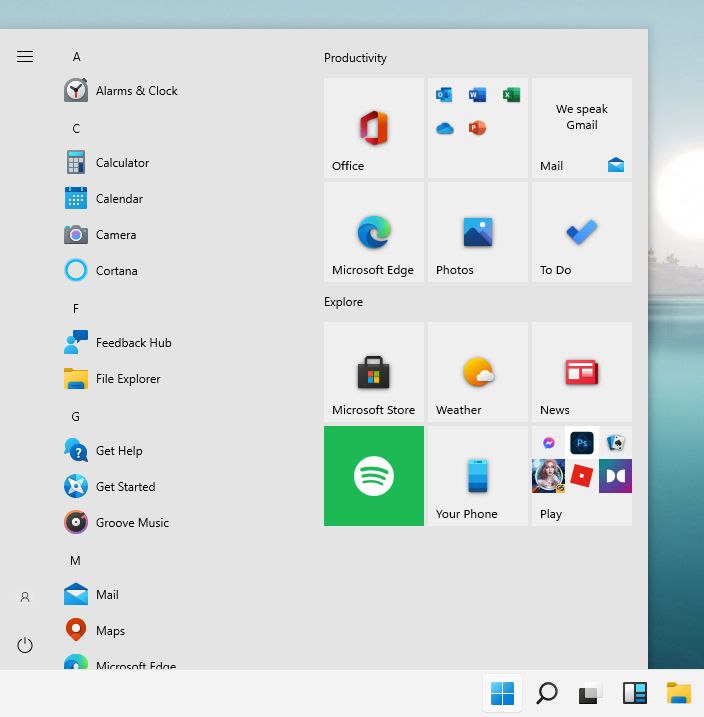Open the Weather tile
Screen dimensions: 704x717
pyautogui.click(x=478, y=372)
